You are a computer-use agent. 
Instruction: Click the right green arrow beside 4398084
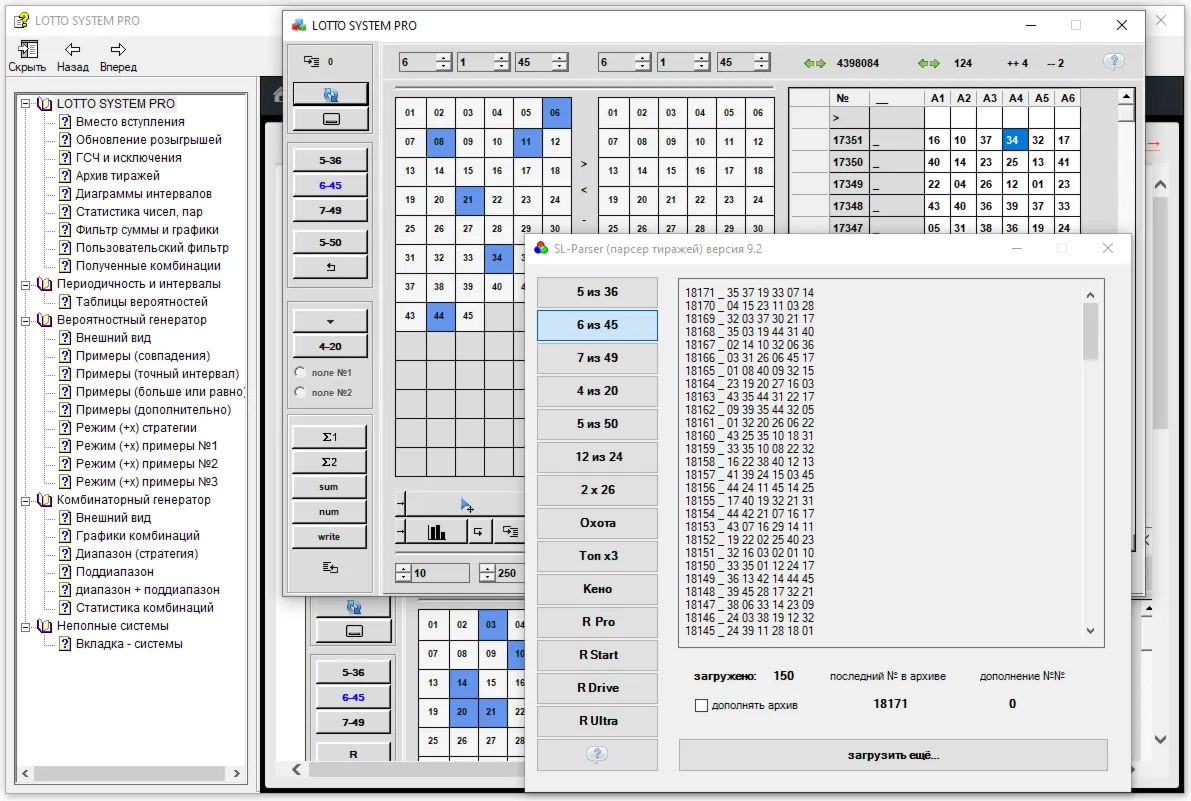point(820,63)
